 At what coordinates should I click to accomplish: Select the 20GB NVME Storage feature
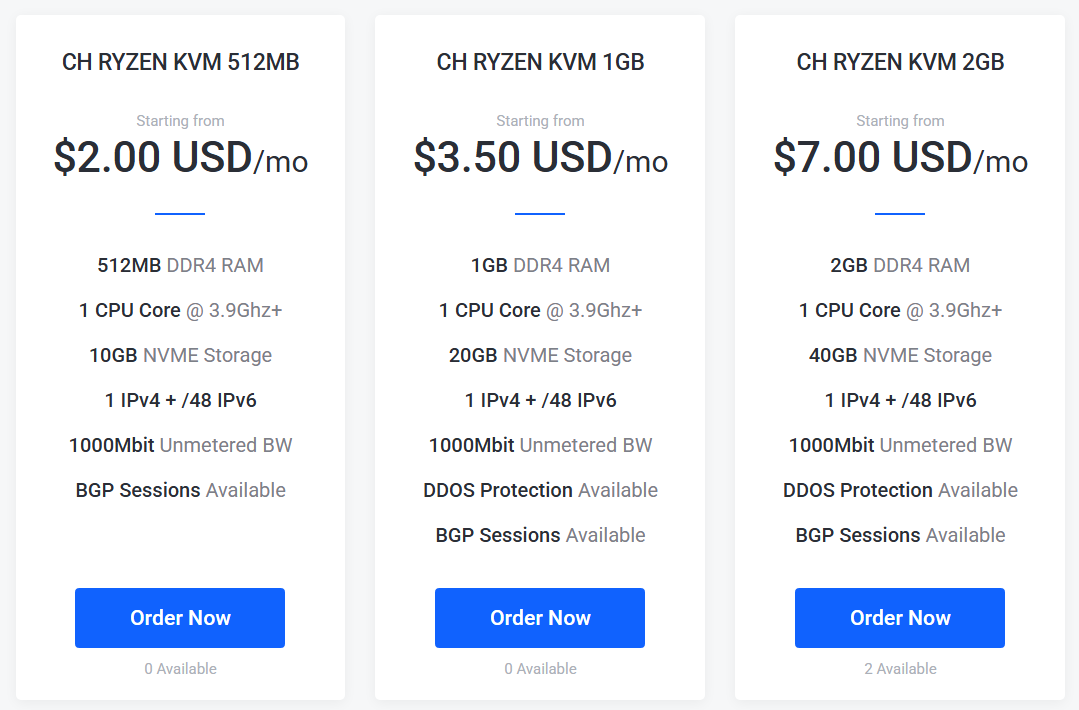(x=540, y=355)
